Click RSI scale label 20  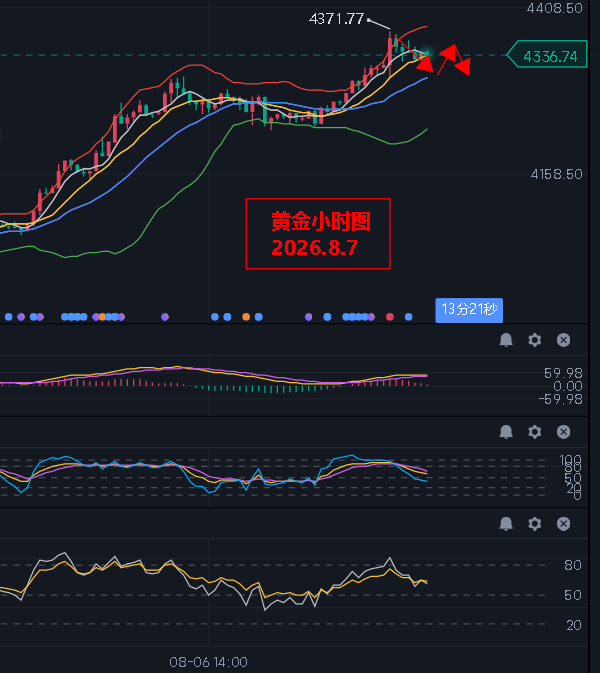573,625
